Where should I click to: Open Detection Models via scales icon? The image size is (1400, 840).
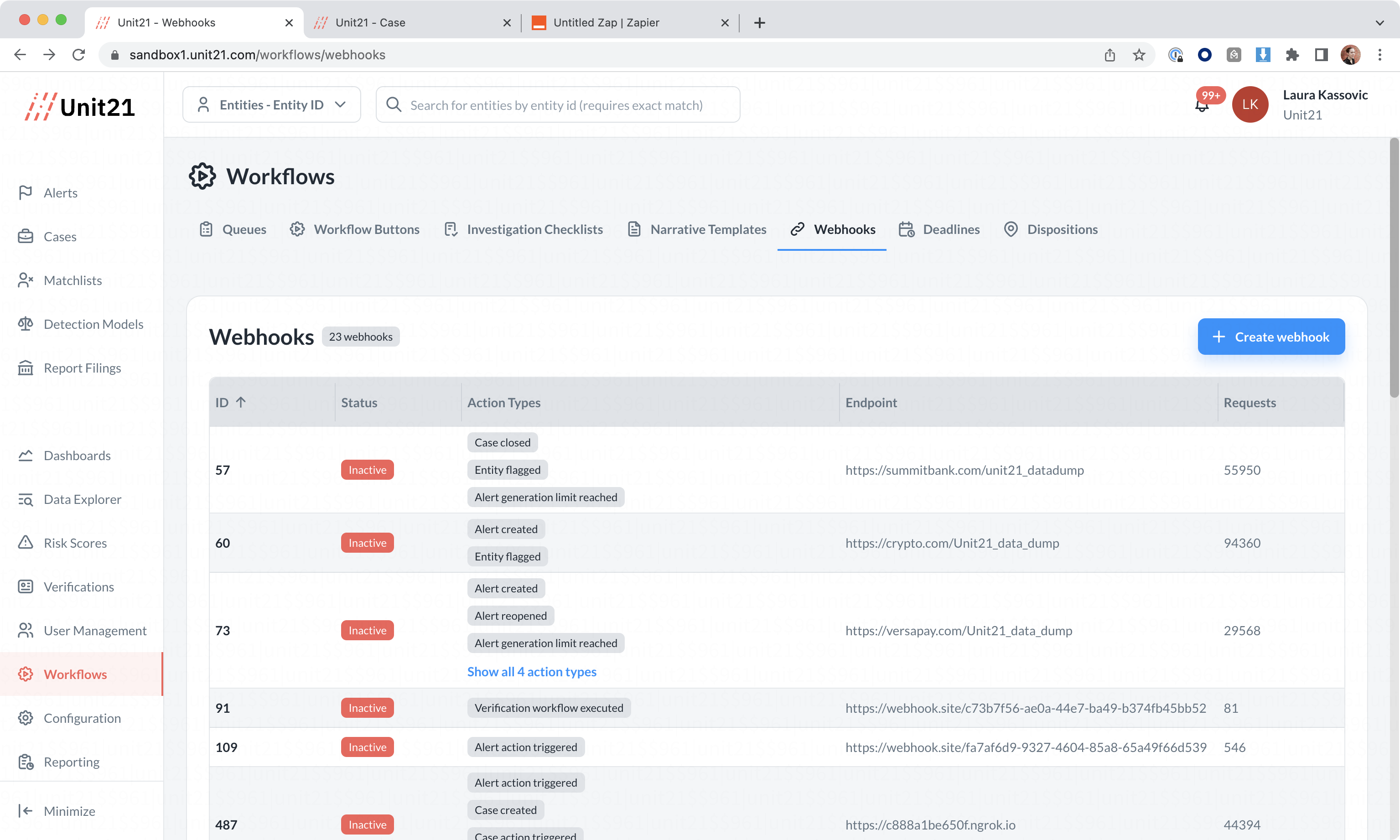(26, 324)
